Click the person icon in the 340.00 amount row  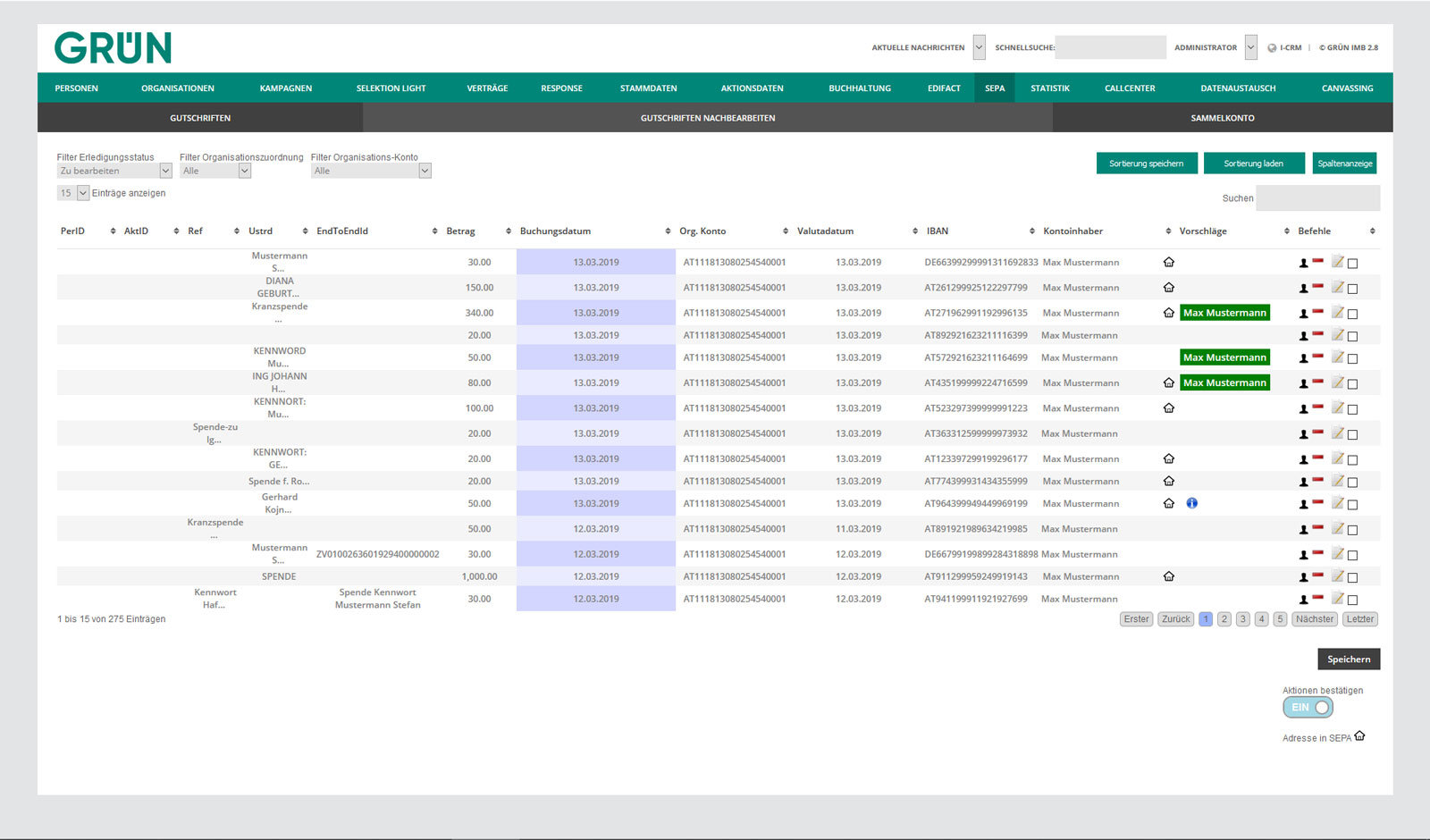pyautogui.click(x=1303, y=314)
